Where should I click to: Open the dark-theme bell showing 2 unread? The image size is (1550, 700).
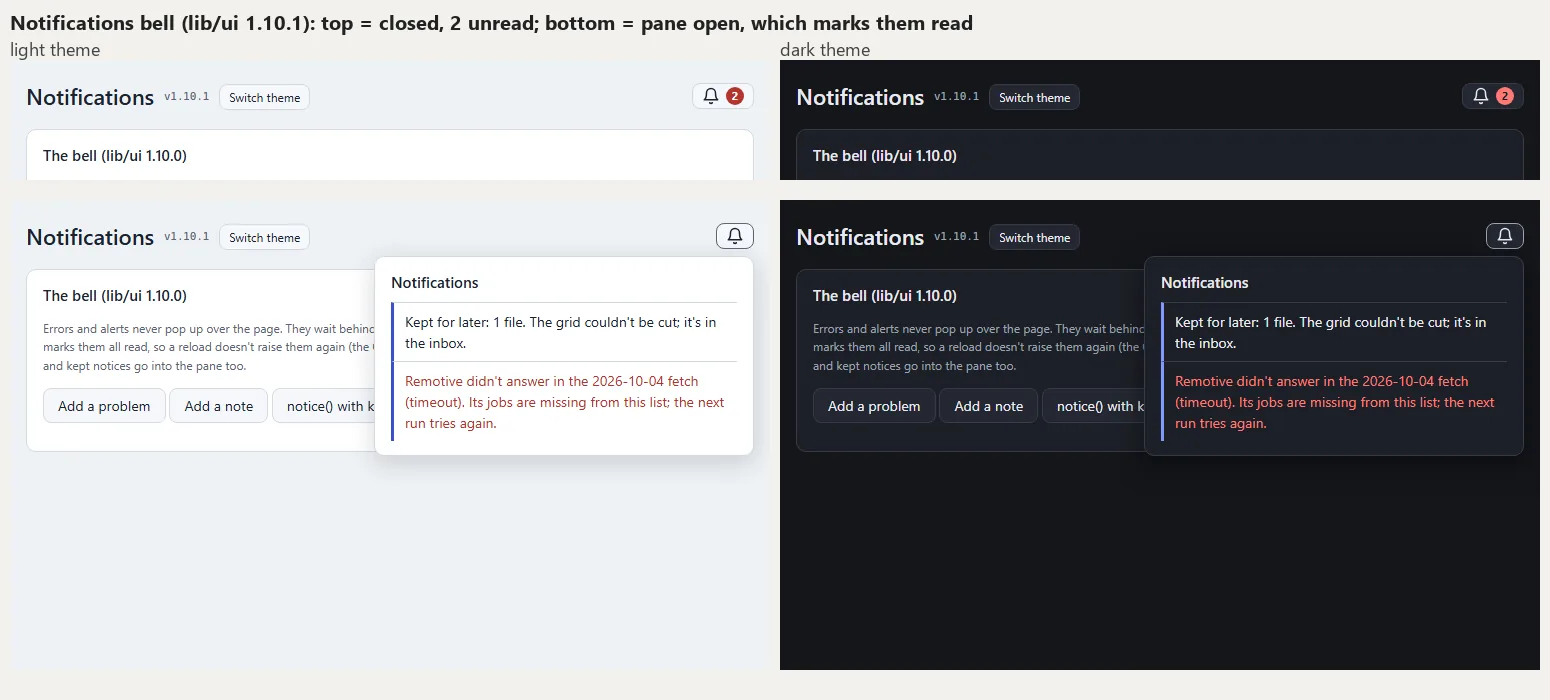[x=1493, y=96]
